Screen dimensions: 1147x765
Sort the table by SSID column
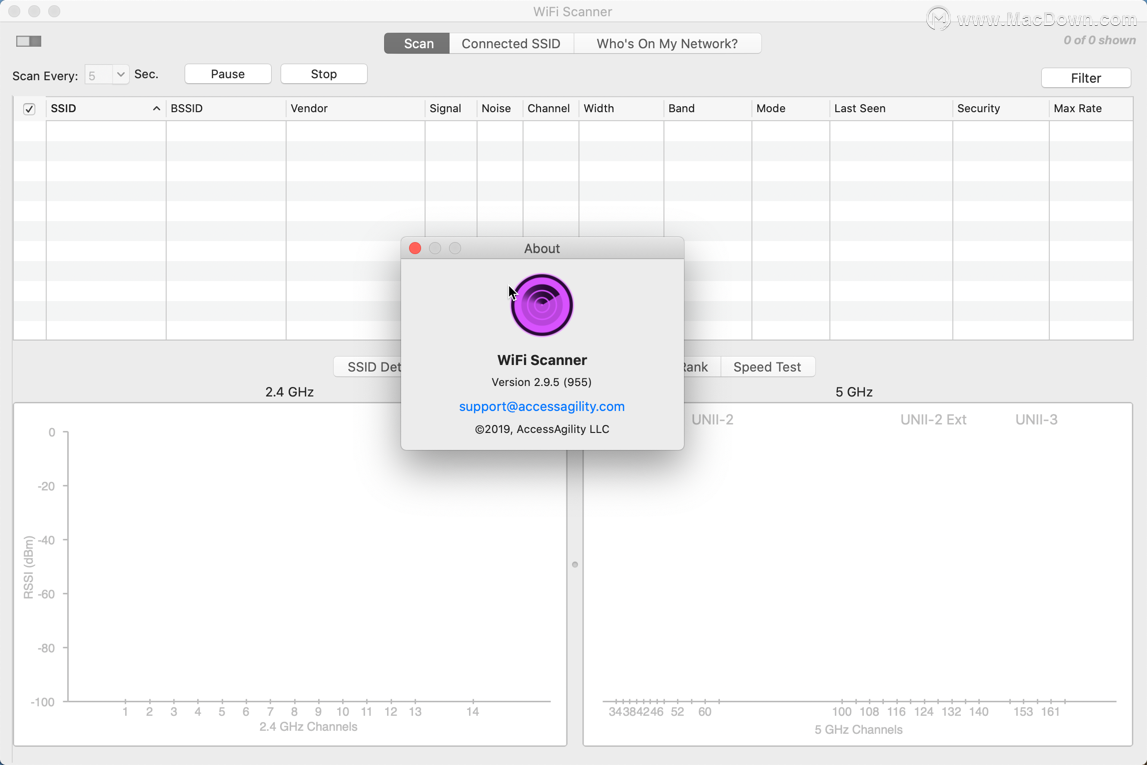click(105, 108)
